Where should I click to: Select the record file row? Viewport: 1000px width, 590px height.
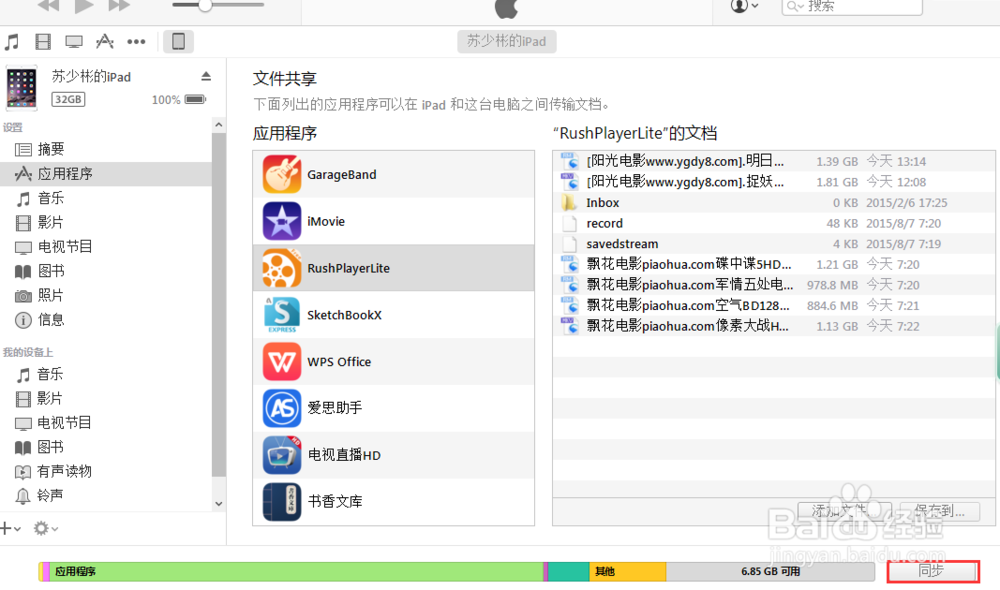click(774, 223)
